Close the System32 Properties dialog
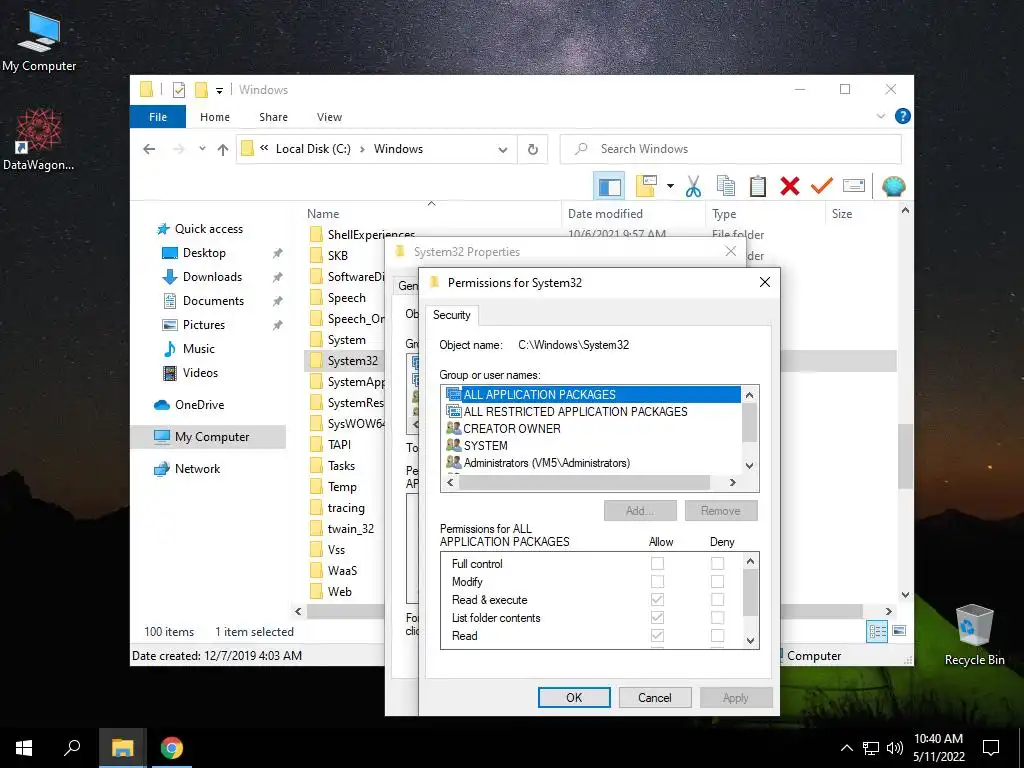Viewport: 1024px width, 768px height. pyautogui.click(x=731, y=251)
